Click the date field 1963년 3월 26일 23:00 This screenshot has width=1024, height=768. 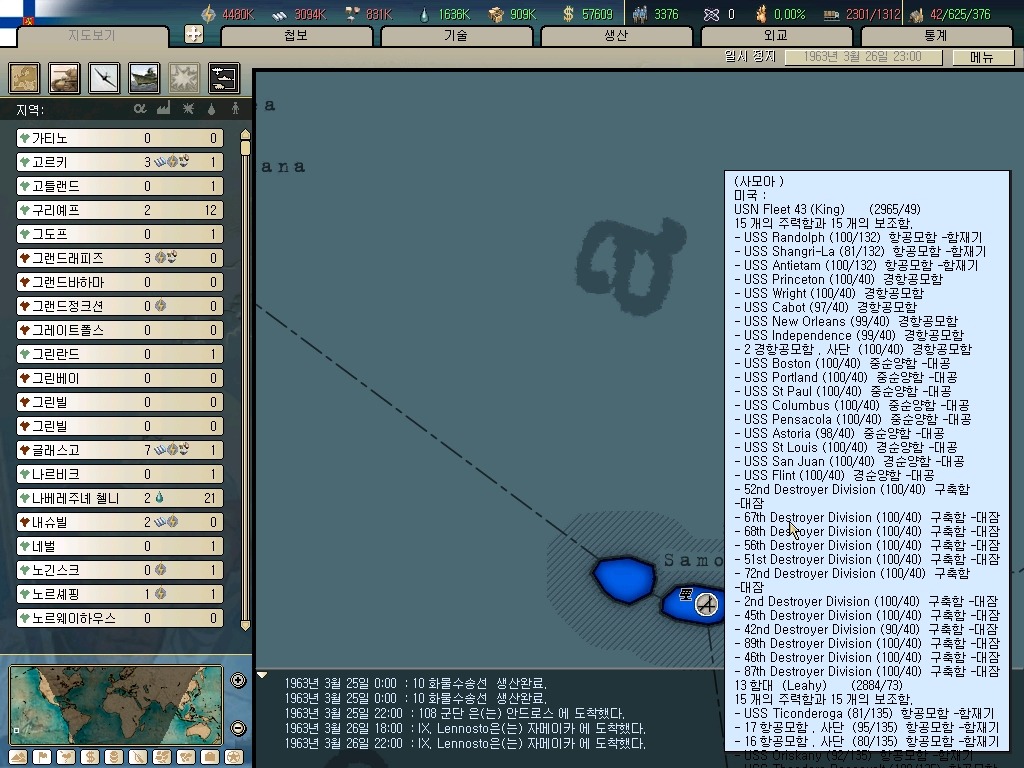tap(863, 57)
